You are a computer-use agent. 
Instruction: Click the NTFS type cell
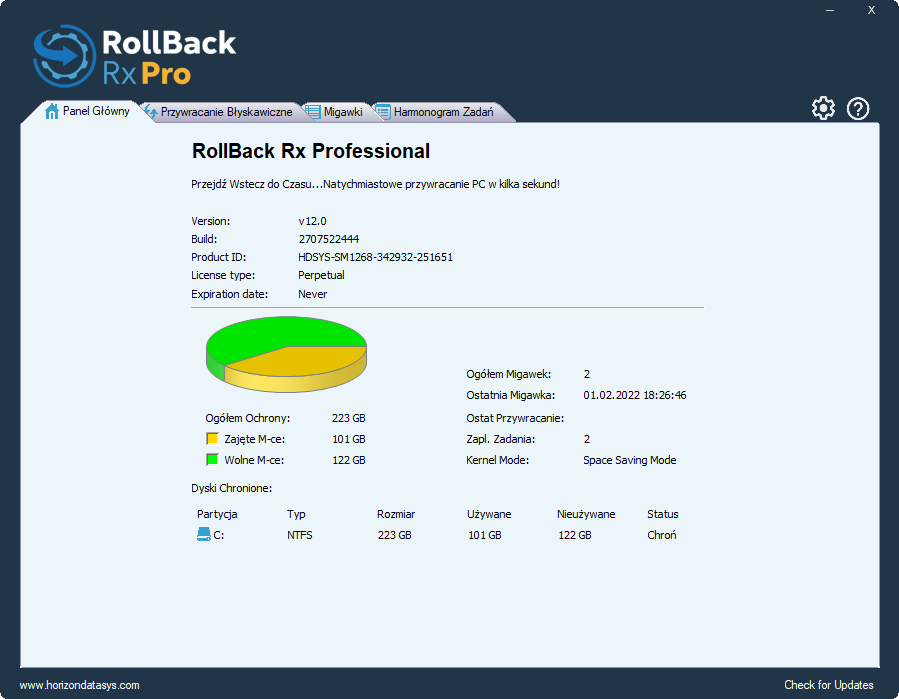click(299, 535)
